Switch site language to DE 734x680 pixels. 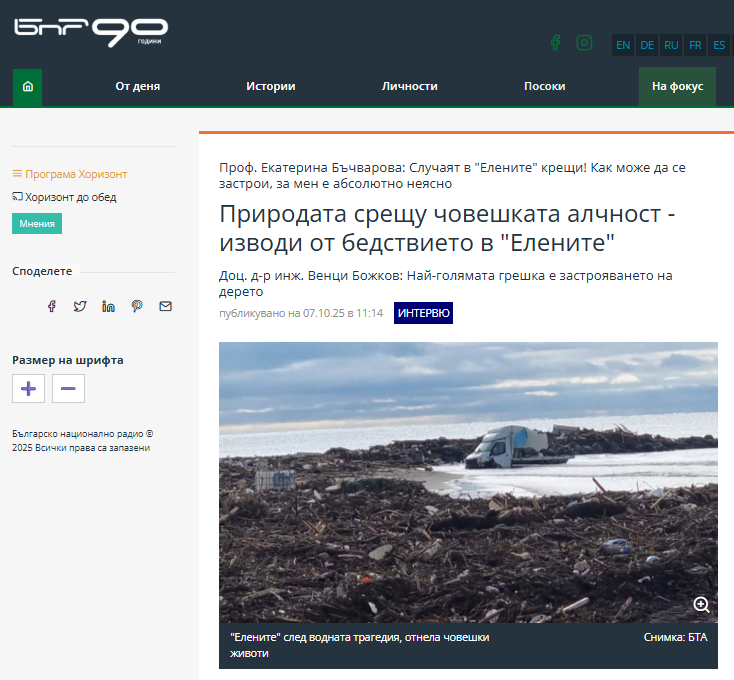(647, 45)
